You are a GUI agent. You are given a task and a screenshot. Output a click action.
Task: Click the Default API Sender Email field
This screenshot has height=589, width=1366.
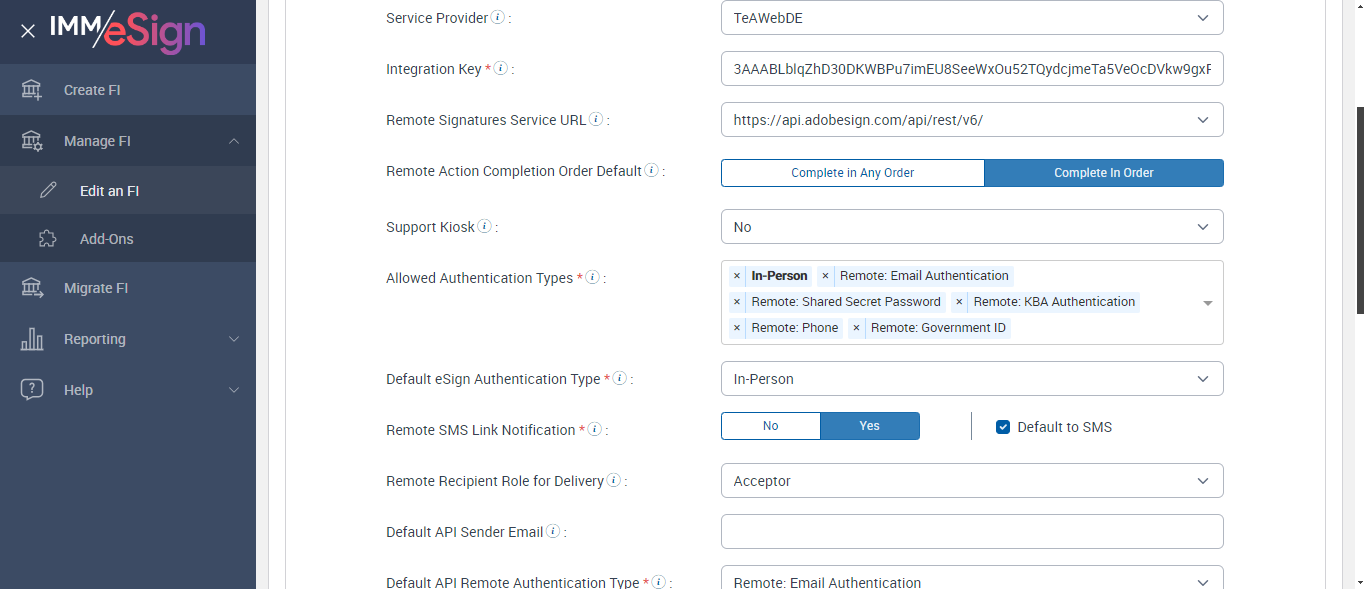pyautogui.click(x=971, y=532)
